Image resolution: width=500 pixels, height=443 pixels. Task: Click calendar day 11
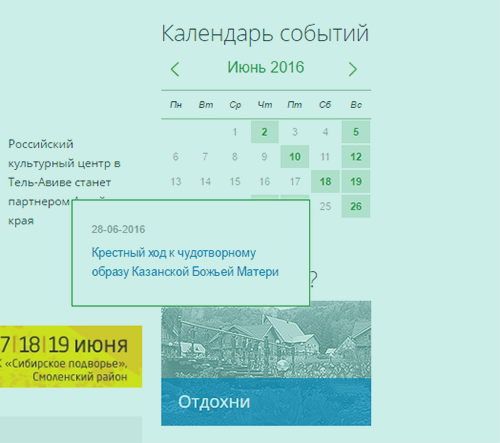pos(325,157)
